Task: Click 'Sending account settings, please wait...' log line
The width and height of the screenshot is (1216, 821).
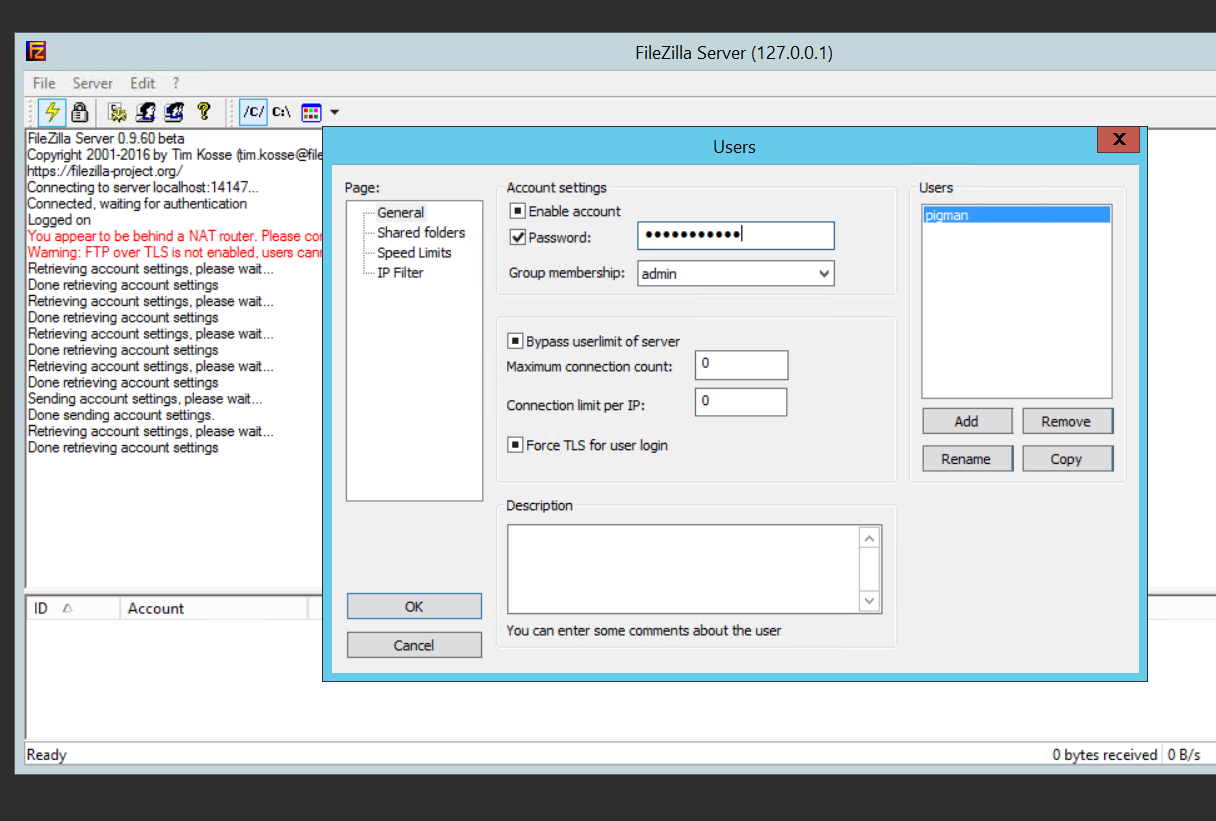Action: 145,398
